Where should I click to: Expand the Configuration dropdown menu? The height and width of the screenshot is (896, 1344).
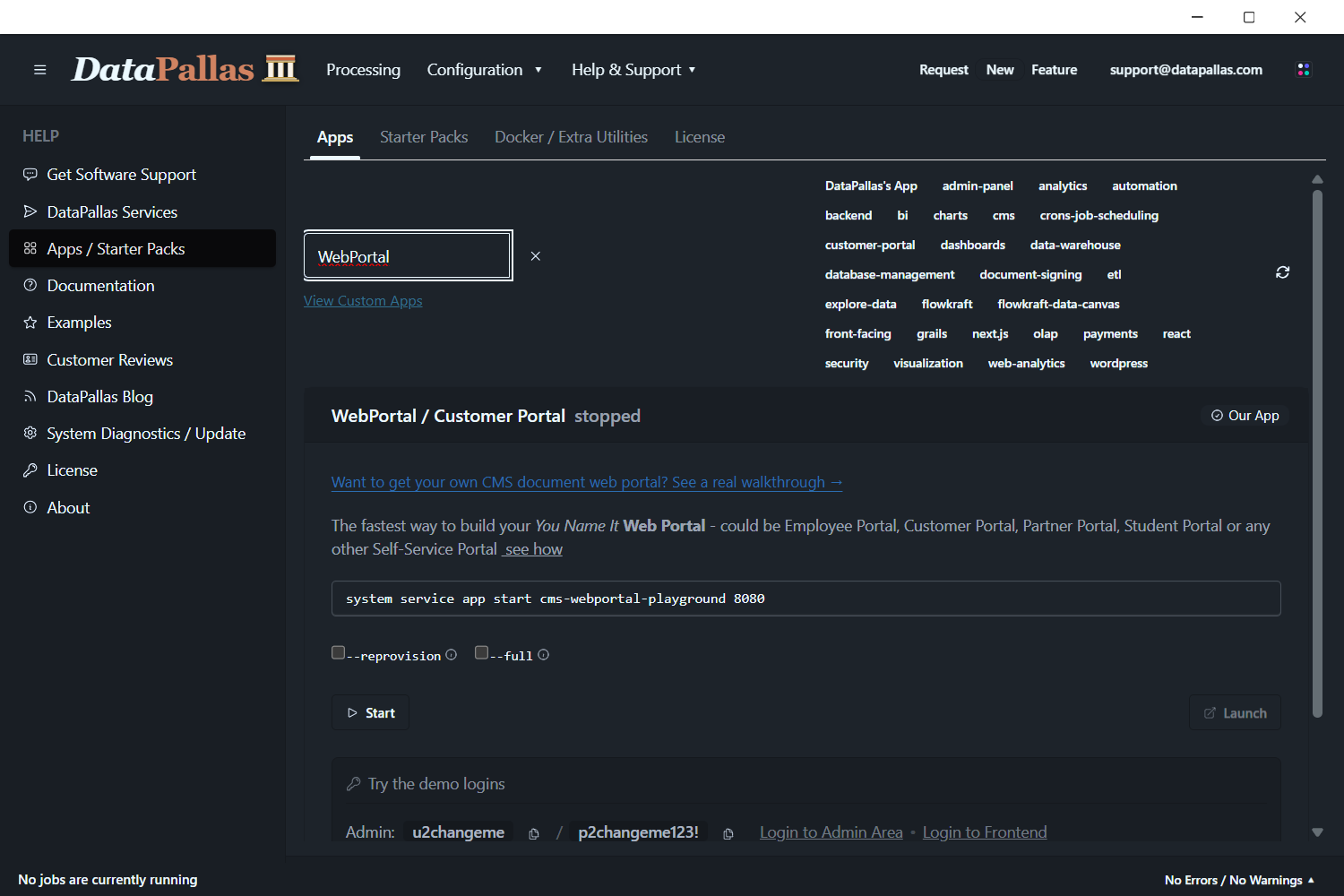coord(485,70)
